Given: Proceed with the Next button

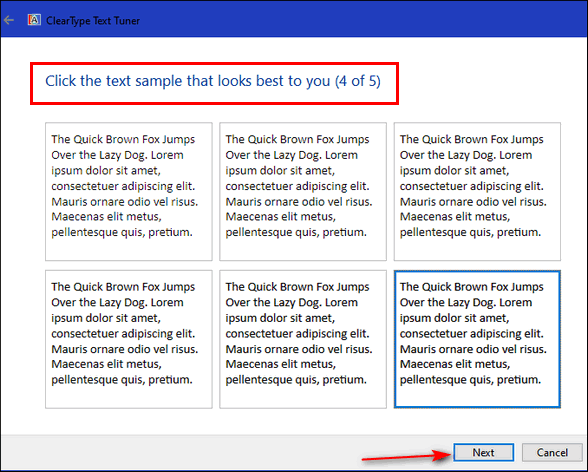Looking at the screenshot, I should pos(483,453).
